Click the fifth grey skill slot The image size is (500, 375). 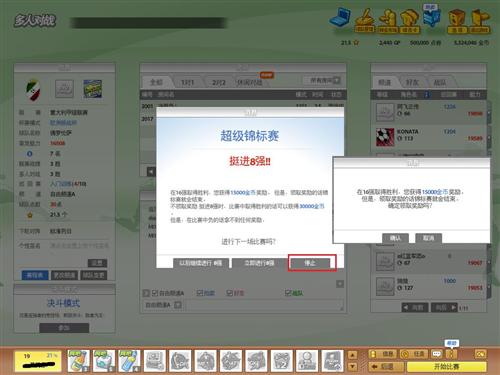[256, 361]
